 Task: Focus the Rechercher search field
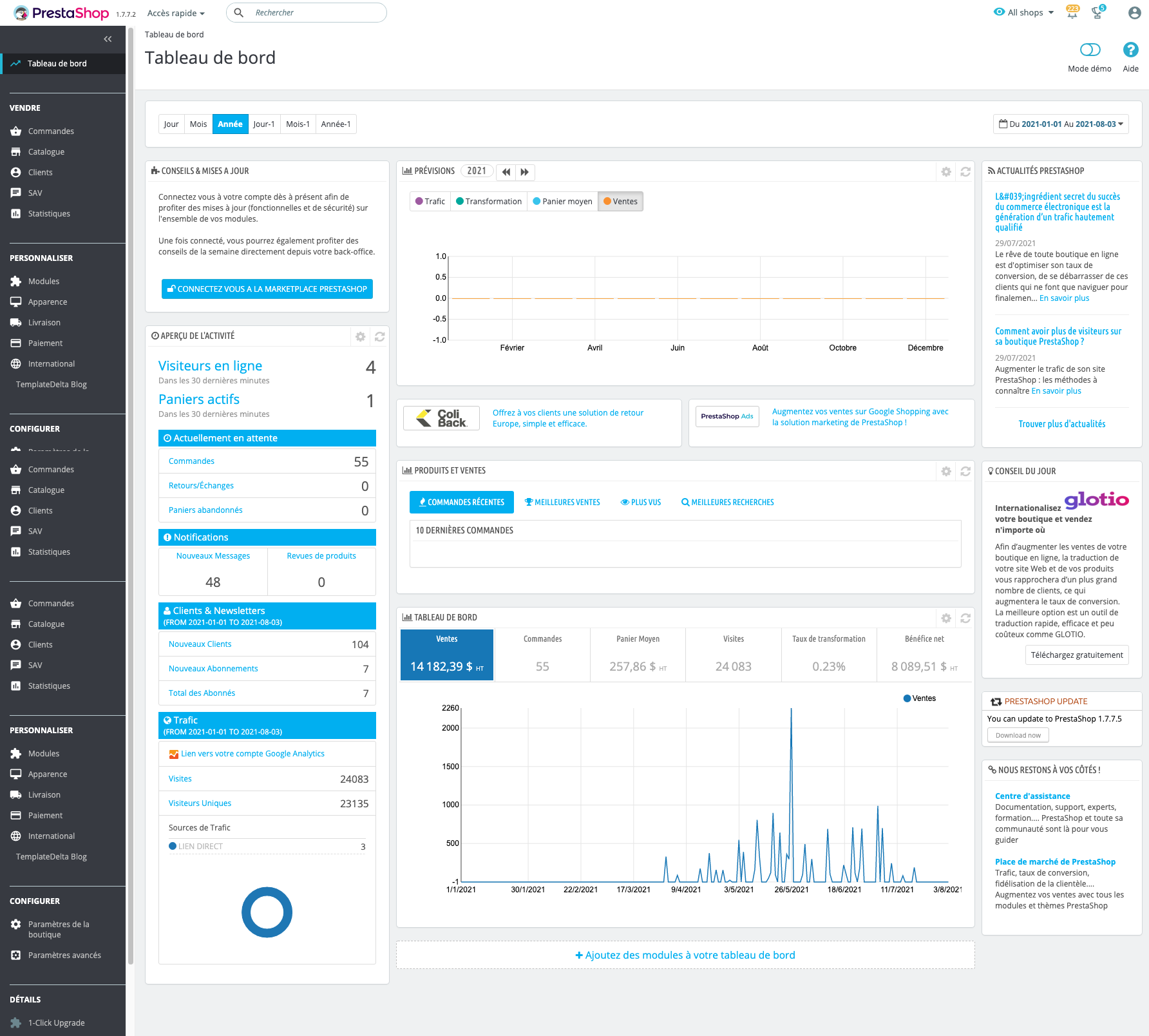(x=307, y=13)
